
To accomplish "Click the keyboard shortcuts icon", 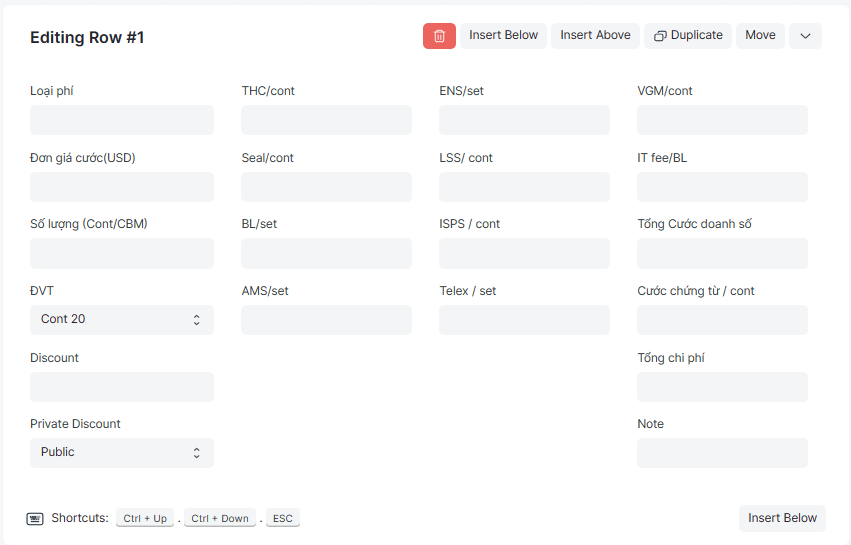I will (35, 518).
